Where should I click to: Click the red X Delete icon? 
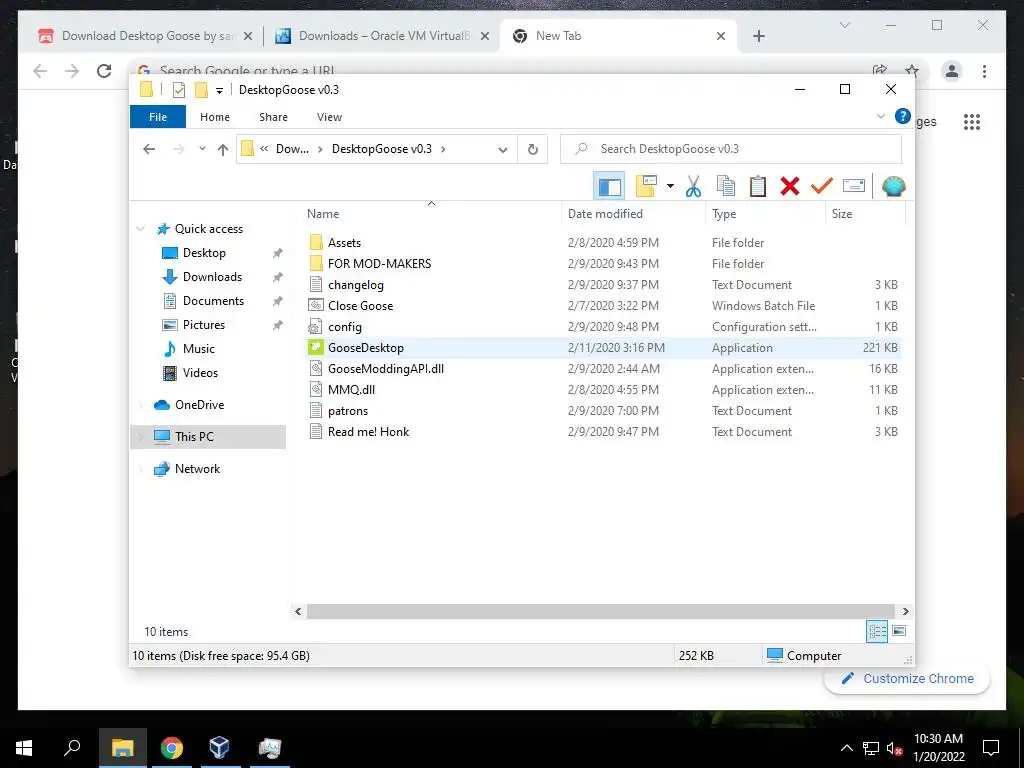click(790, 186)
